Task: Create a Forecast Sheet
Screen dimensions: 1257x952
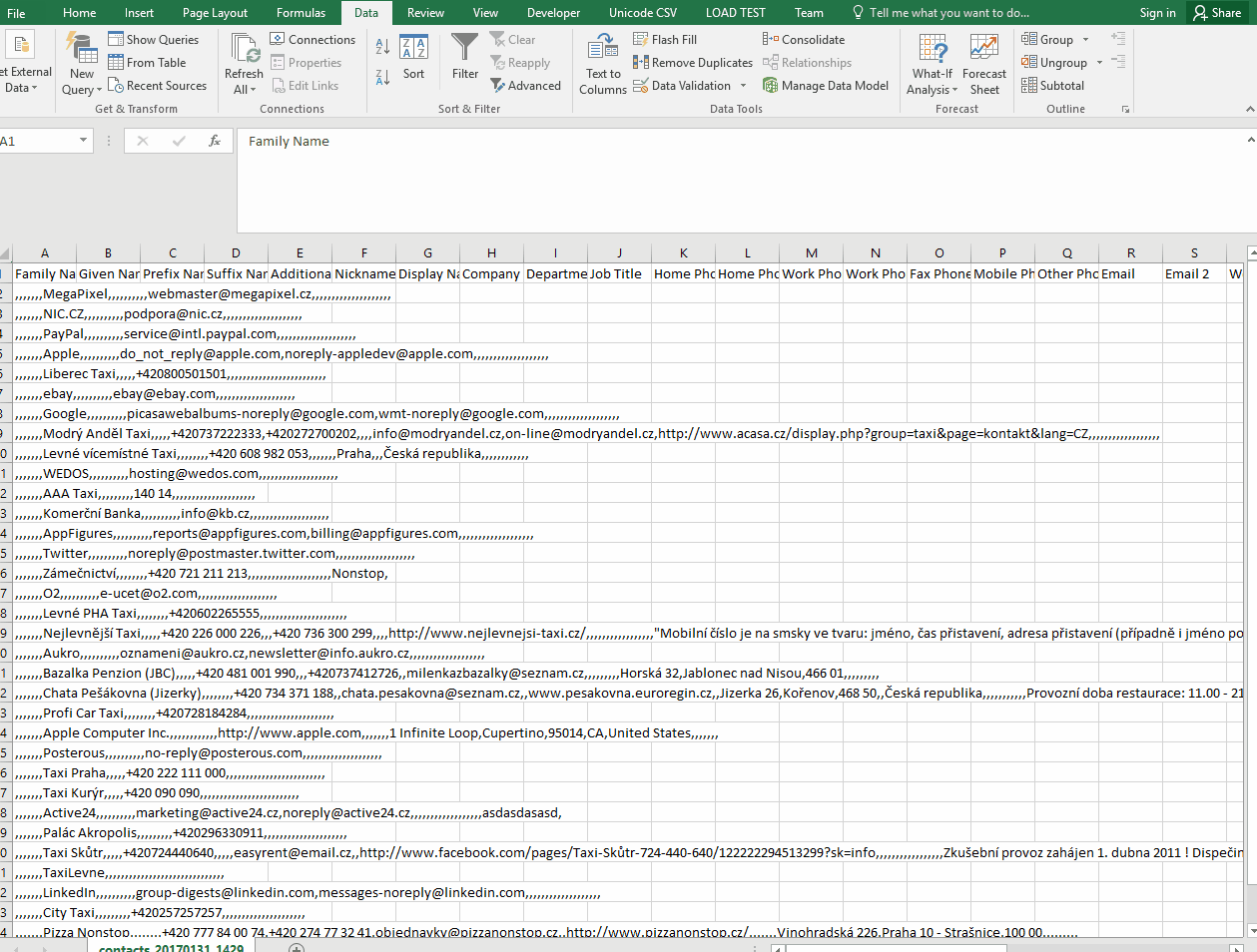Action: tap(984, 64)
